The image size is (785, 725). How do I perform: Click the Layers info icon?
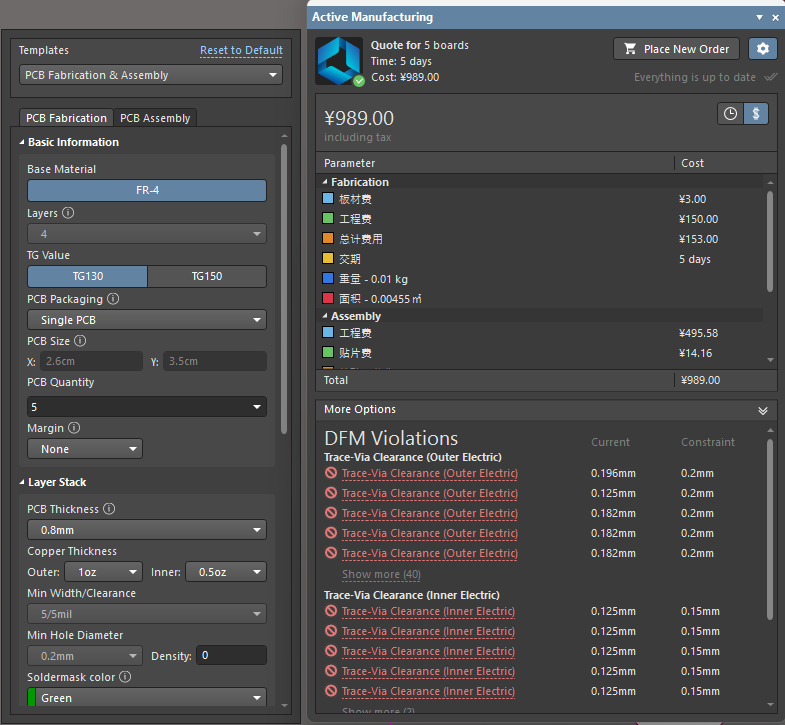point(68,213)
